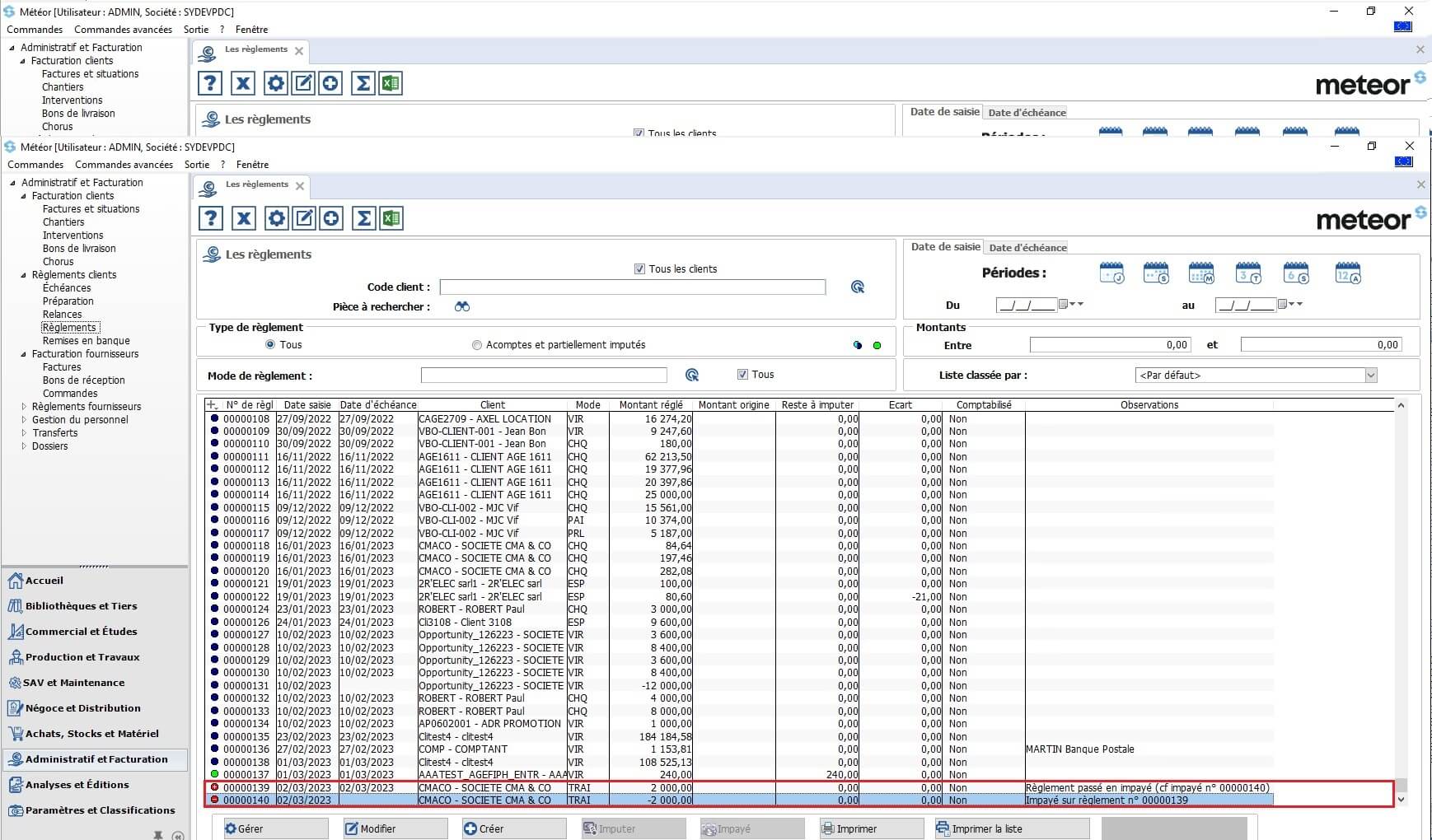Select the Tous radio under Type de règlement

pyautogui.click(x=269, y=345)
